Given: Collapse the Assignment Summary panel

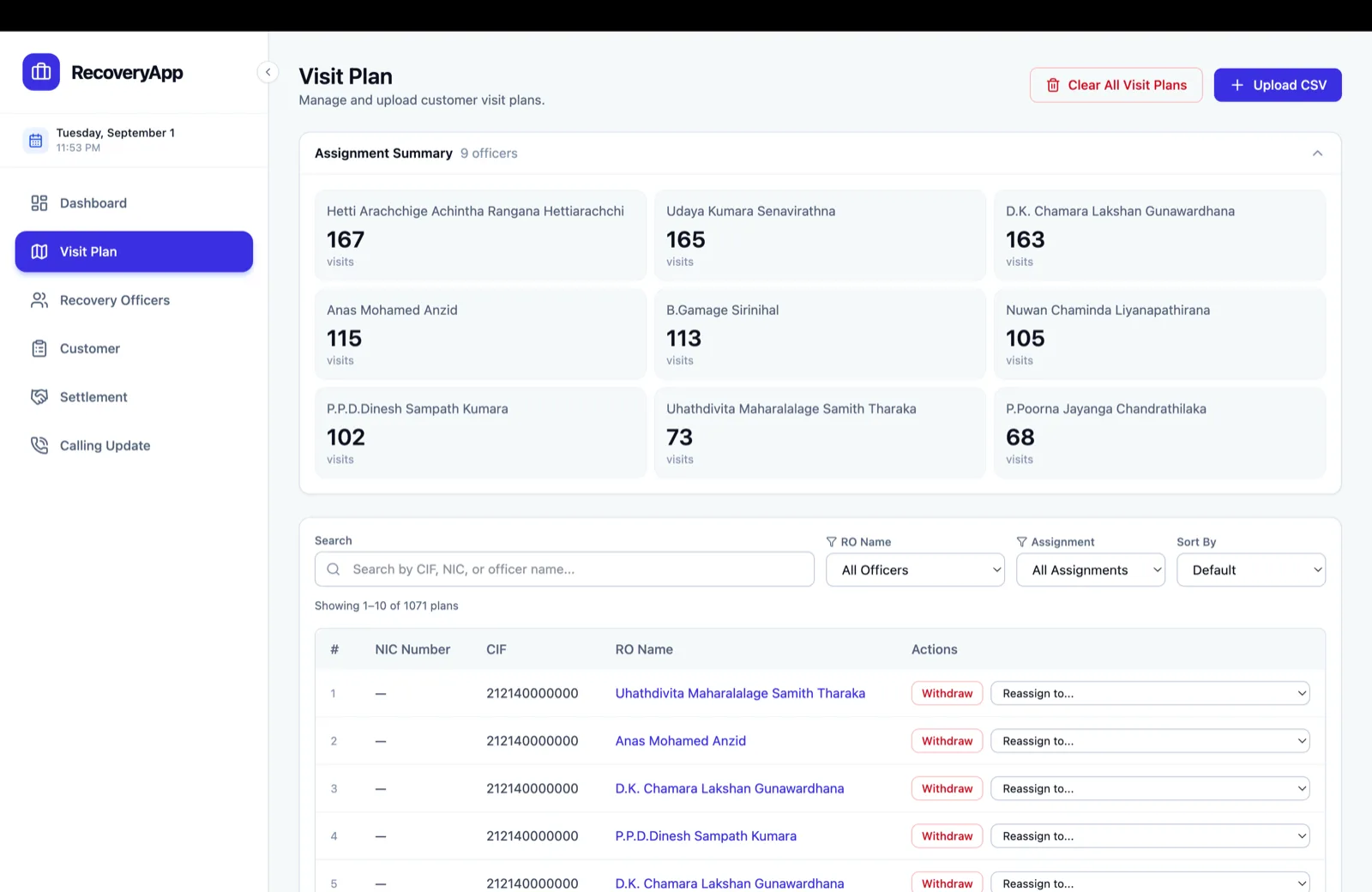Looking at the screenshot, I should coord(1317,153).
